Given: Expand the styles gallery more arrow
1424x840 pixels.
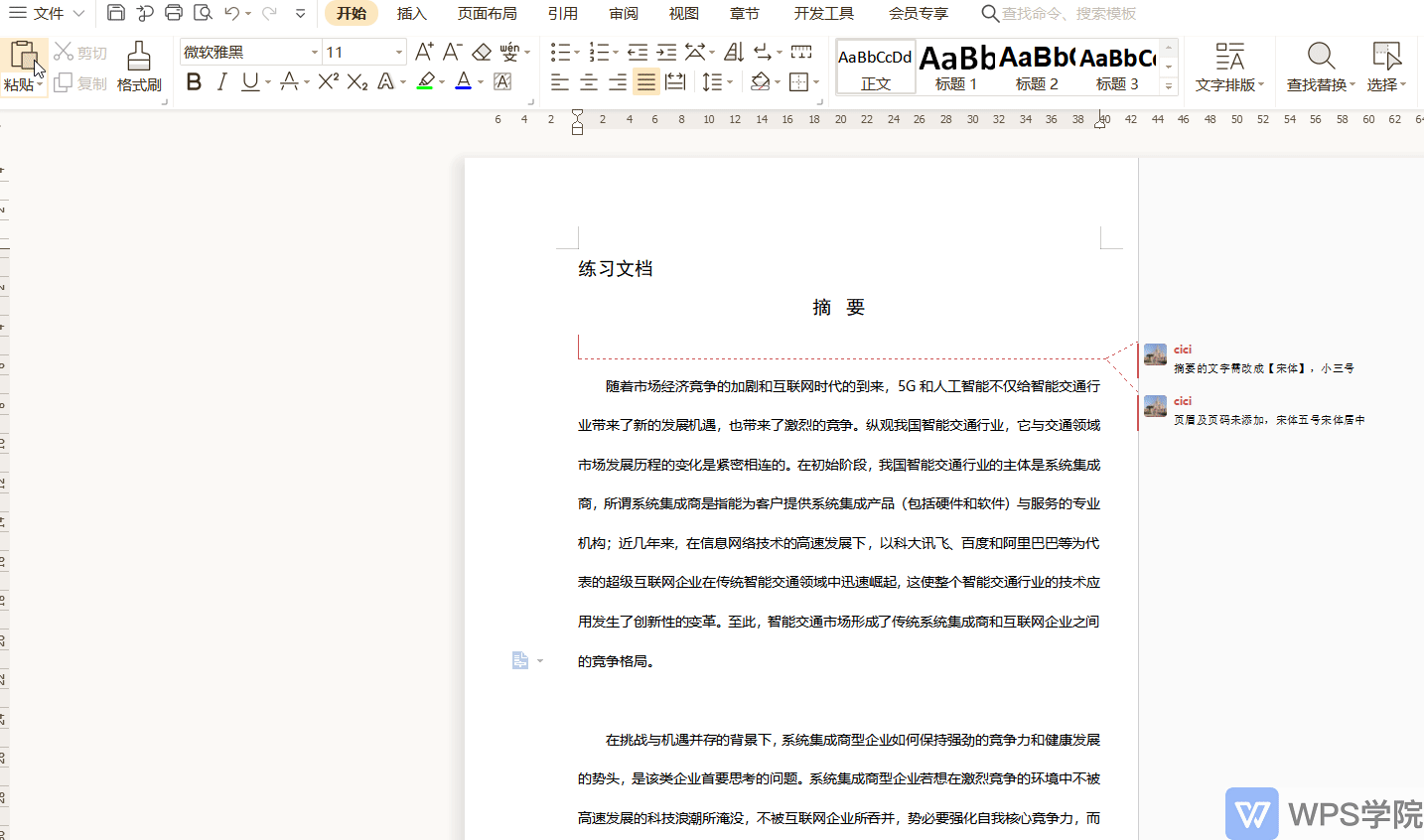Looking at the screenshot, I should (1169, 87).
